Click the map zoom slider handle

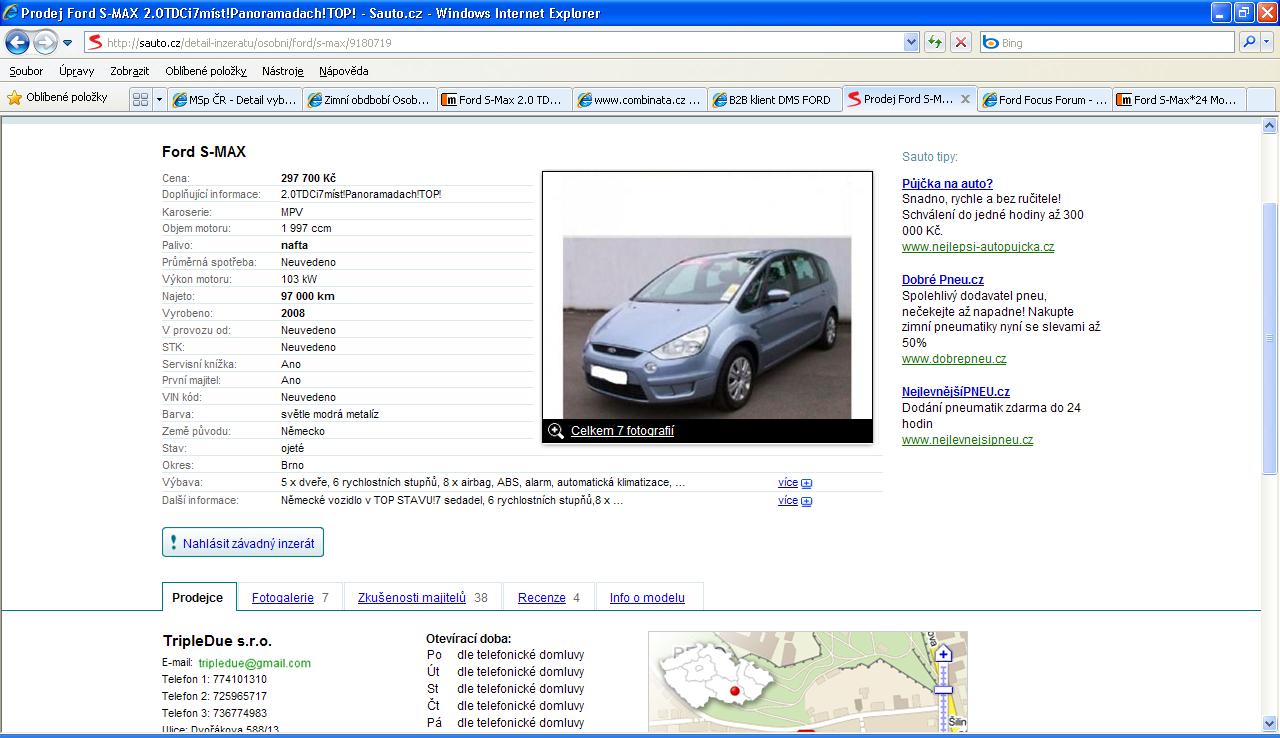tap(943, 689)
